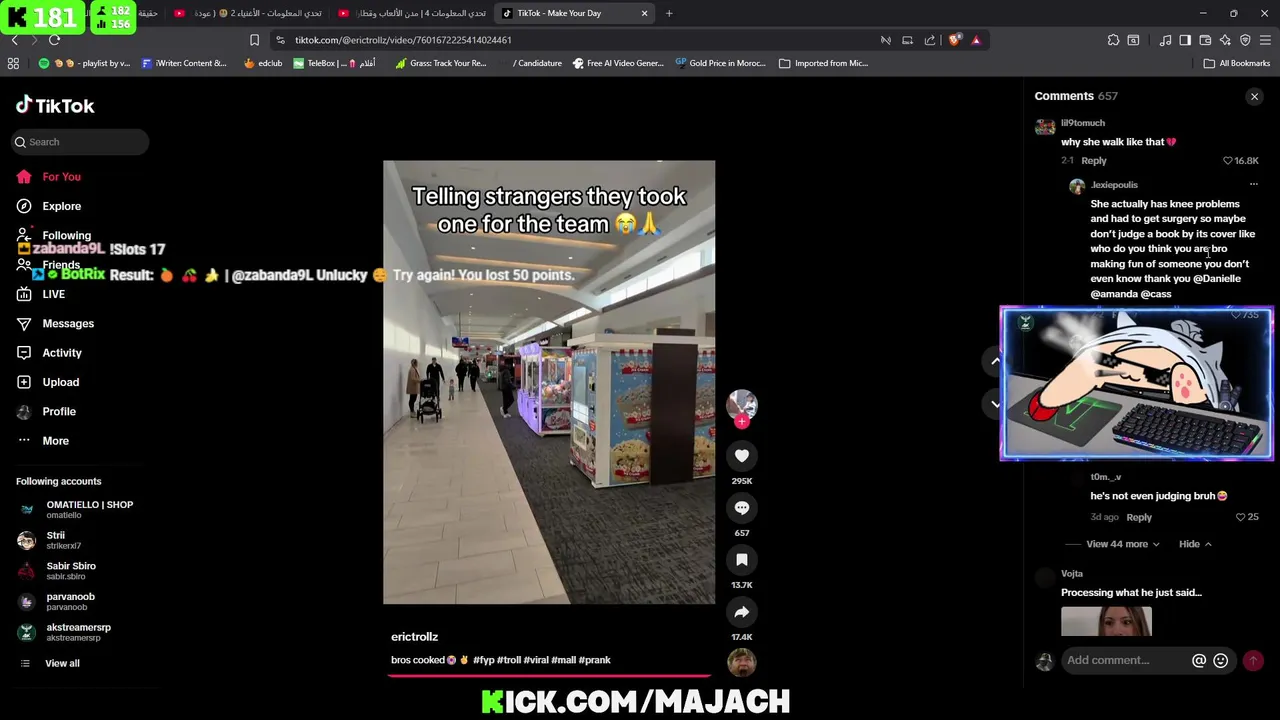Open the Imported from Mic... bookmarks folder

coord(823,63)
